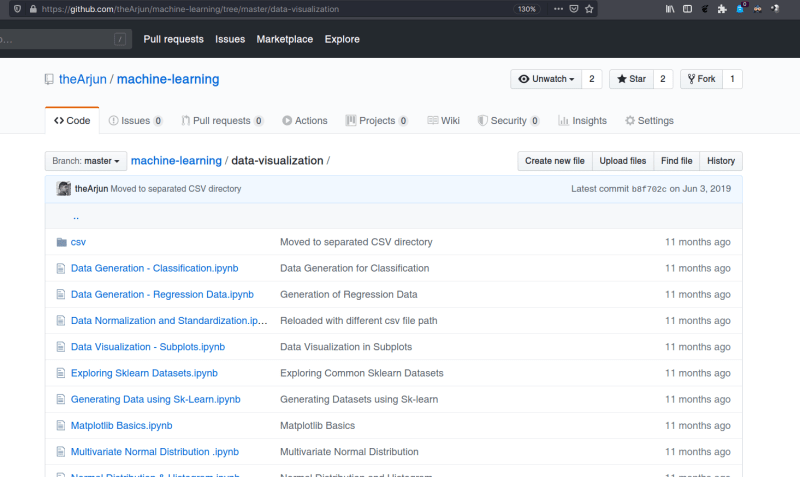This screenshot has height=477, width=800.
Task: Open the Firefox Library icon
Action: 670,9
